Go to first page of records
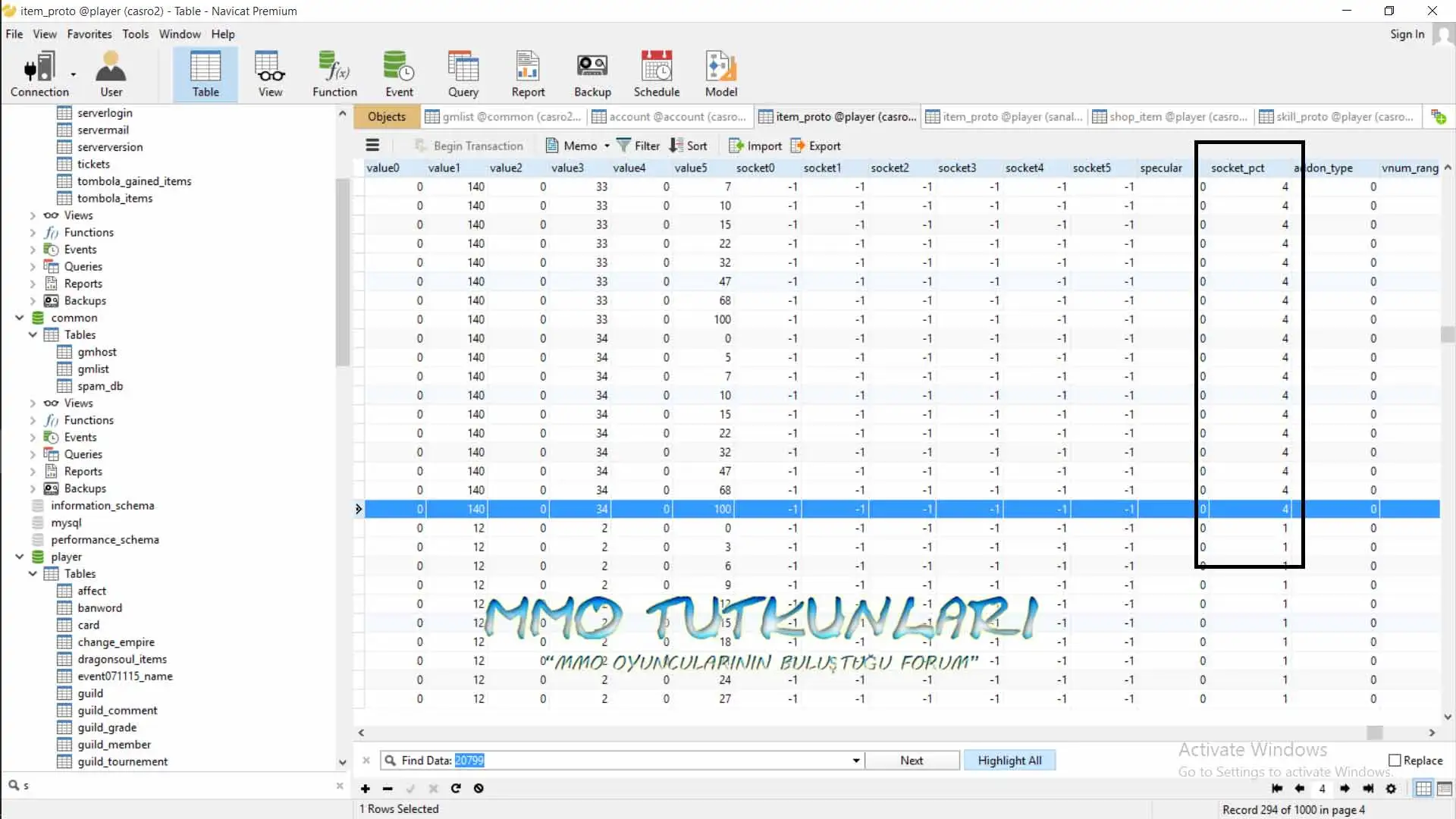This screenshot has width=1456, height=819. (x=1277, y=789)
